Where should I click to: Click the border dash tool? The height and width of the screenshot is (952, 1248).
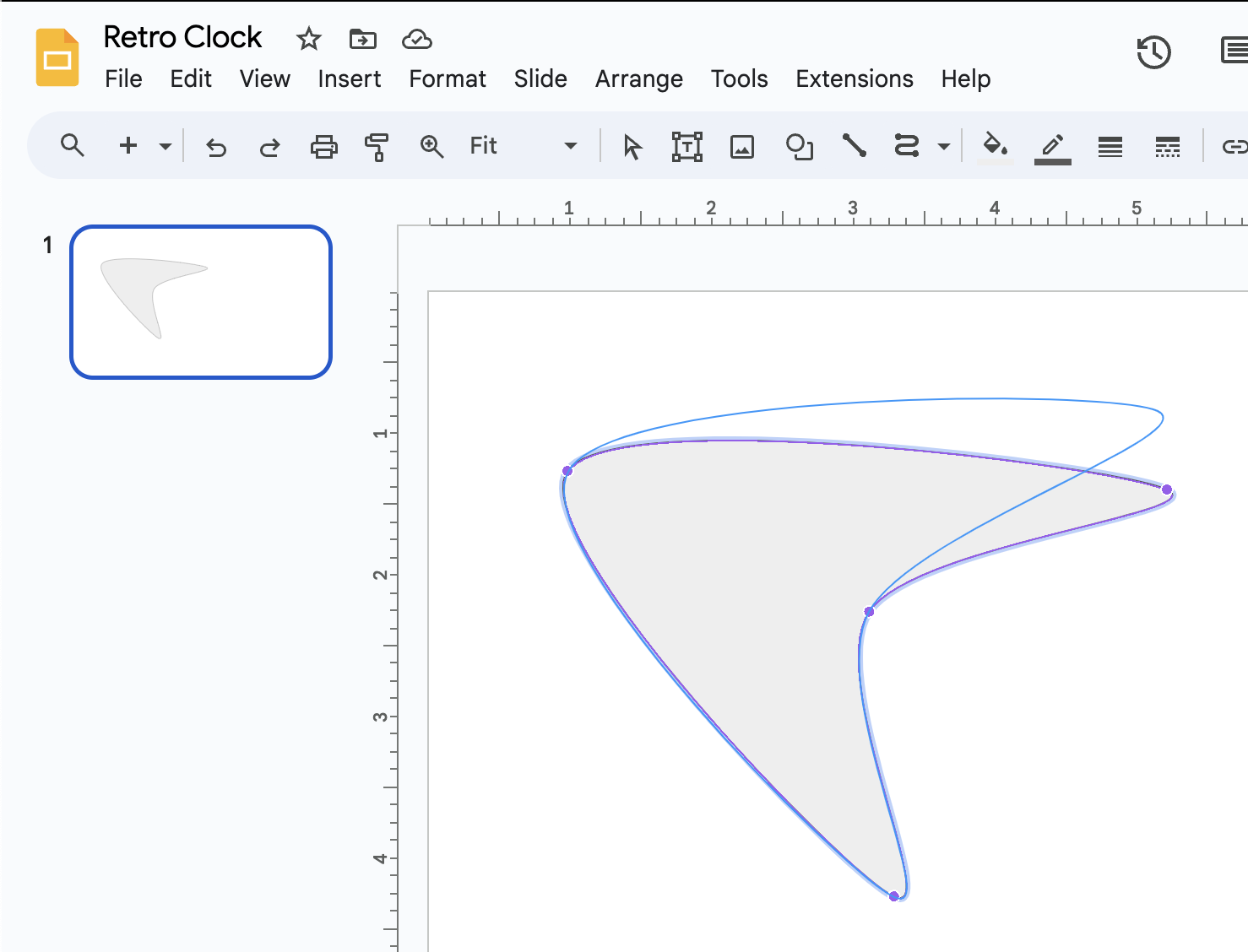1167,145
